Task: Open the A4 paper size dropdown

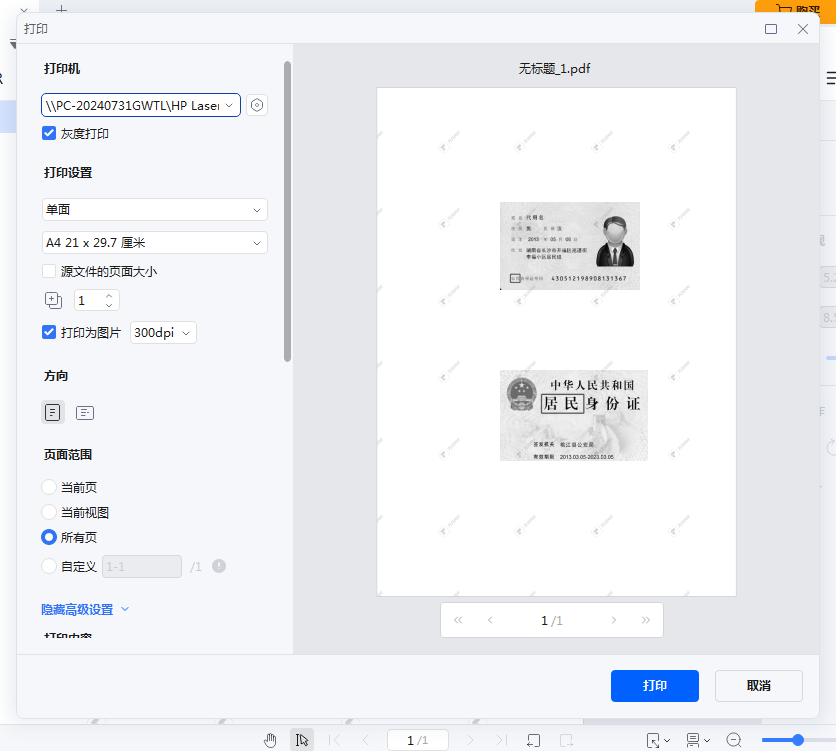Action: pyautogui.click(x=154, y=242)
